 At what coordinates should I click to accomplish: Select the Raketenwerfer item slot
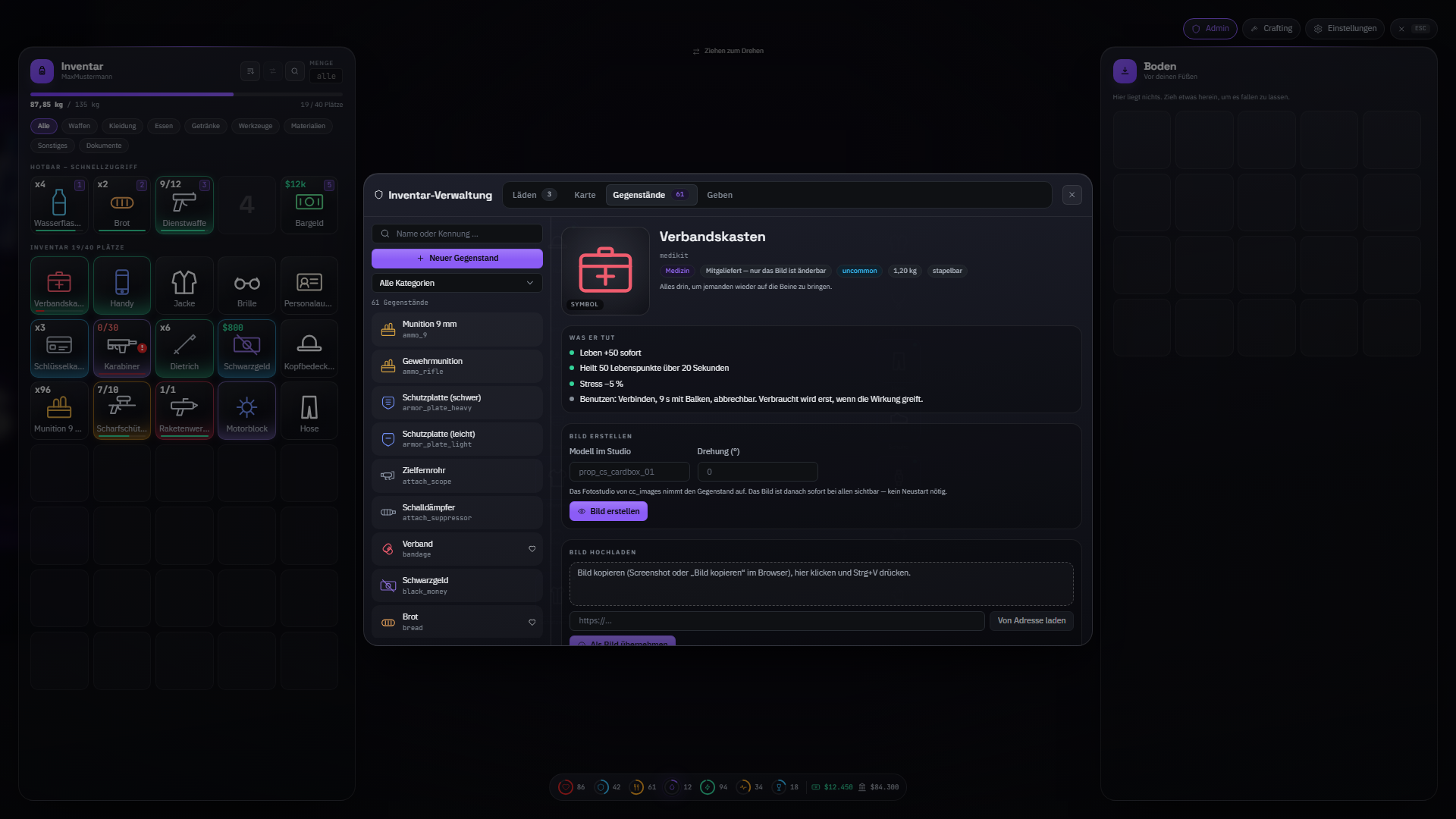click(184, 410)
